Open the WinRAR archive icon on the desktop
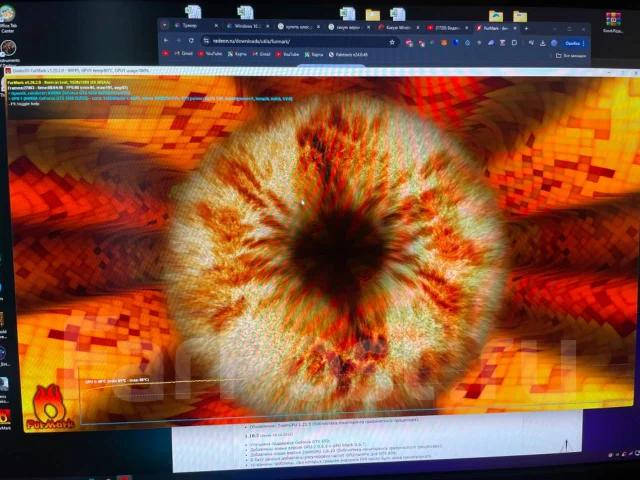This screenshot has height=480, width=640. [613, 22]
